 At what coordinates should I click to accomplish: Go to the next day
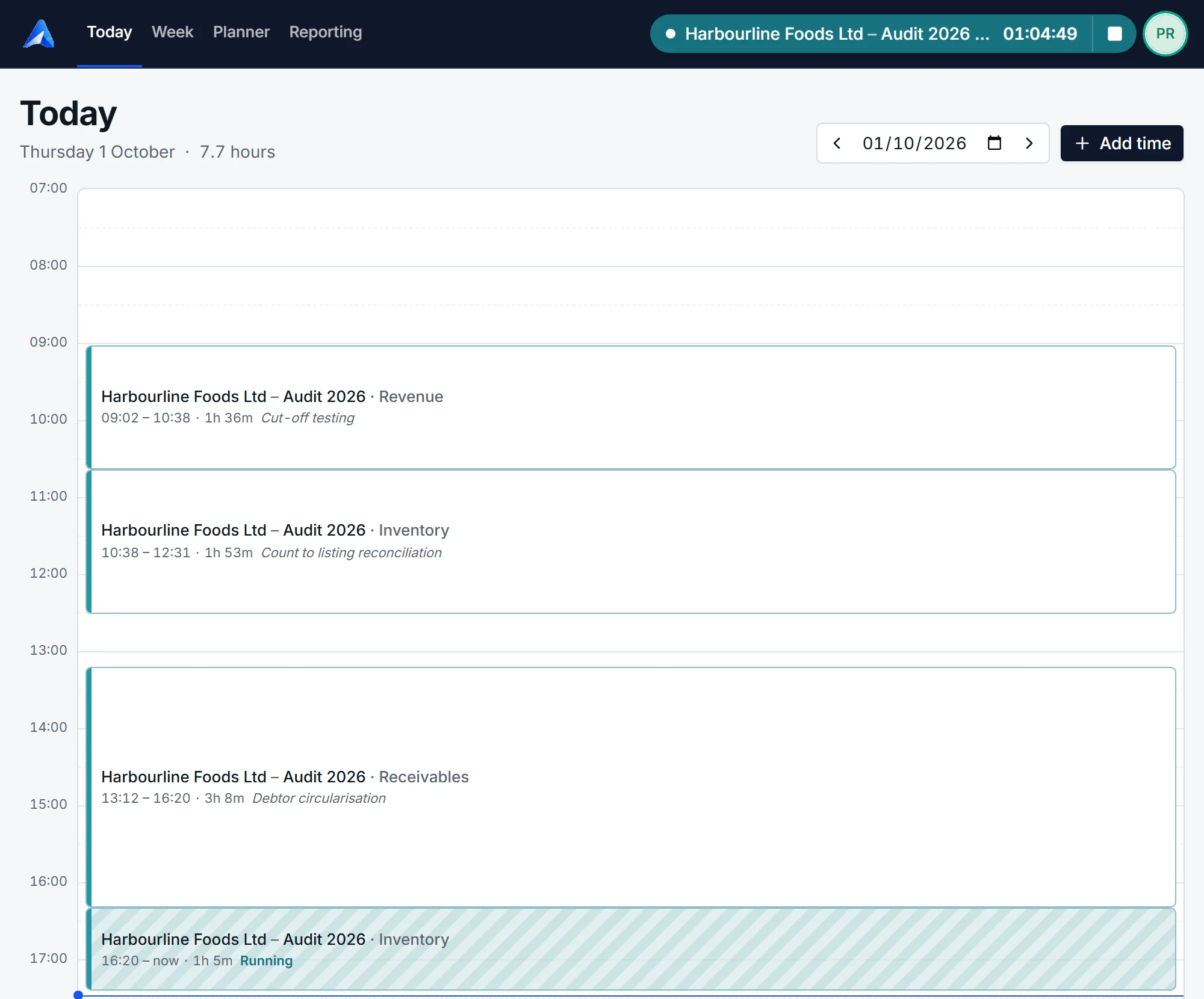click(x=1029, y=143)
